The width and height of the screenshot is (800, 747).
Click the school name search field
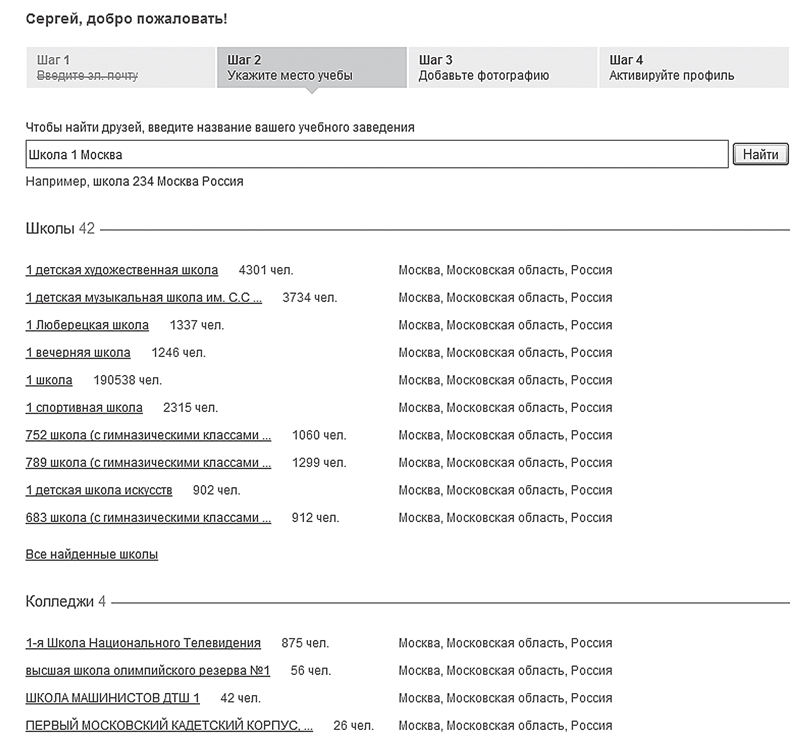376,154
